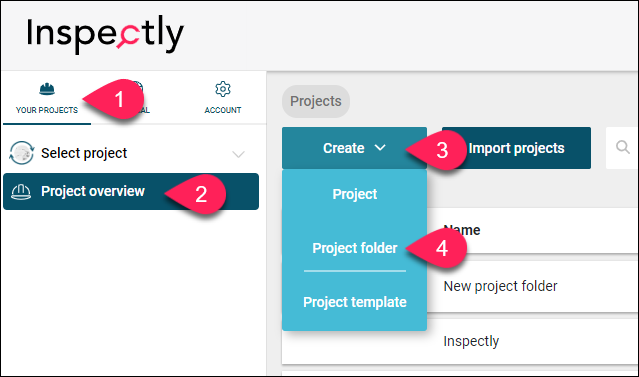This screenshot has height=377, width=639.
Task: Open the Project overview sidebar item
Action: tap(131, 192)
